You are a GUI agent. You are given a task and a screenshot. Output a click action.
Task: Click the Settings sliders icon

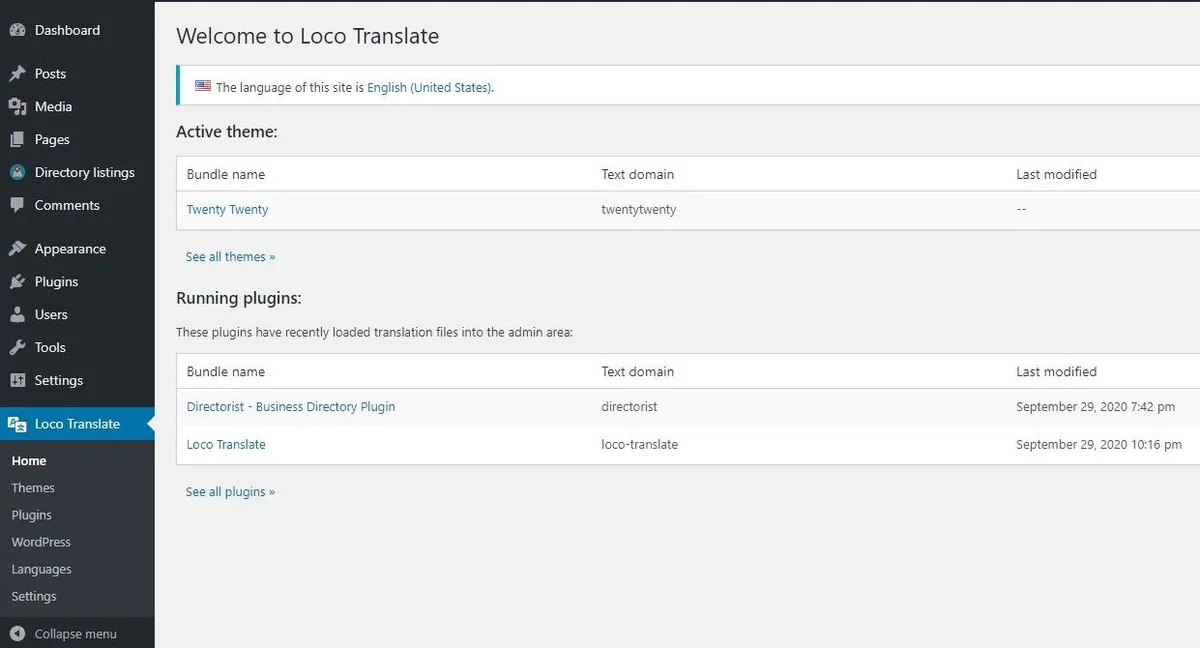coord(17,381)
